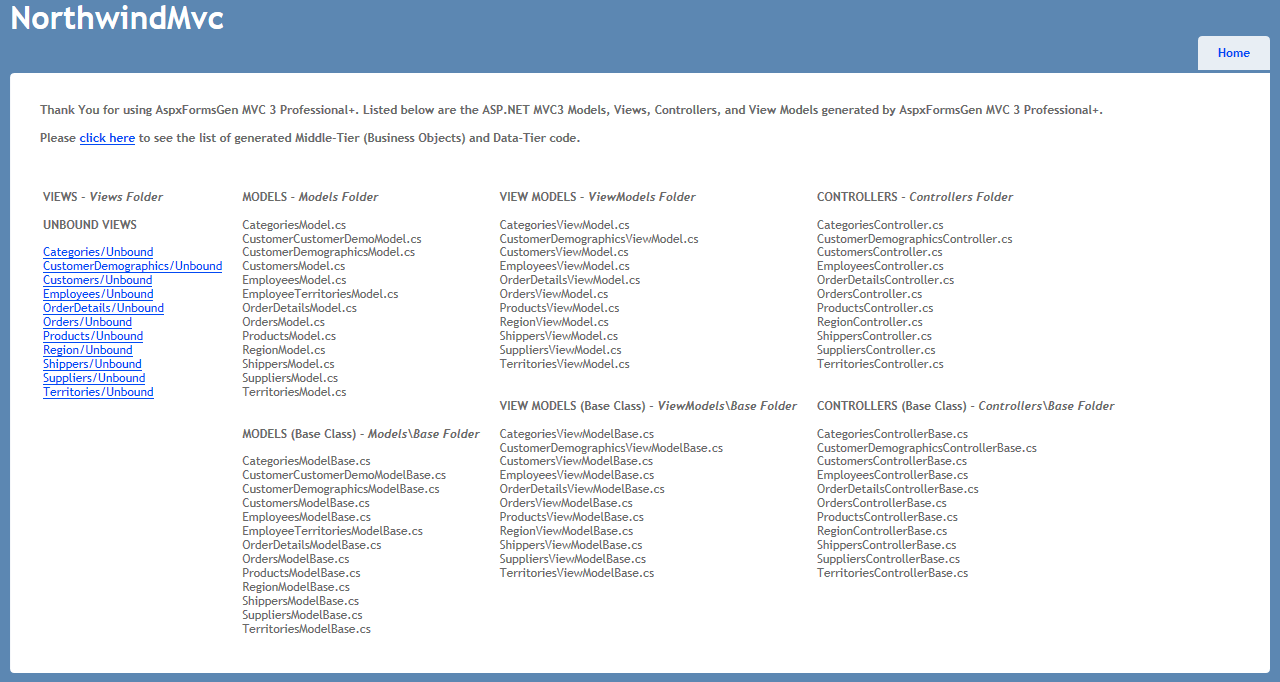Screen dimensions: 1280x682
Task: Click CategoriesViewModelBase.cs entry
Action: click(x=577, y=434)
